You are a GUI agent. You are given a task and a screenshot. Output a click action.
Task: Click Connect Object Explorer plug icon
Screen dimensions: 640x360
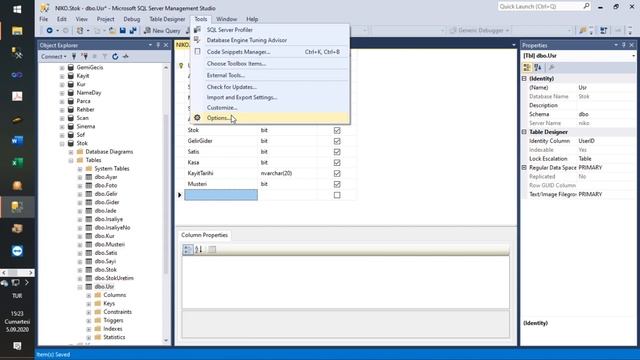point(74,57)
